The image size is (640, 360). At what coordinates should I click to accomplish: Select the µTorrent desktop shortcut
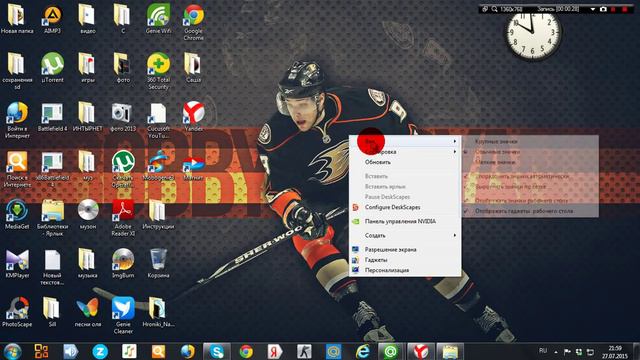point(52,67)
